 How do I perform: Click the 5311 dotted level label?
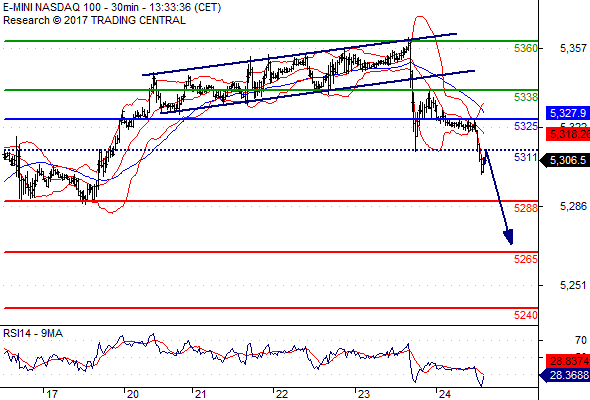(526, 157)
